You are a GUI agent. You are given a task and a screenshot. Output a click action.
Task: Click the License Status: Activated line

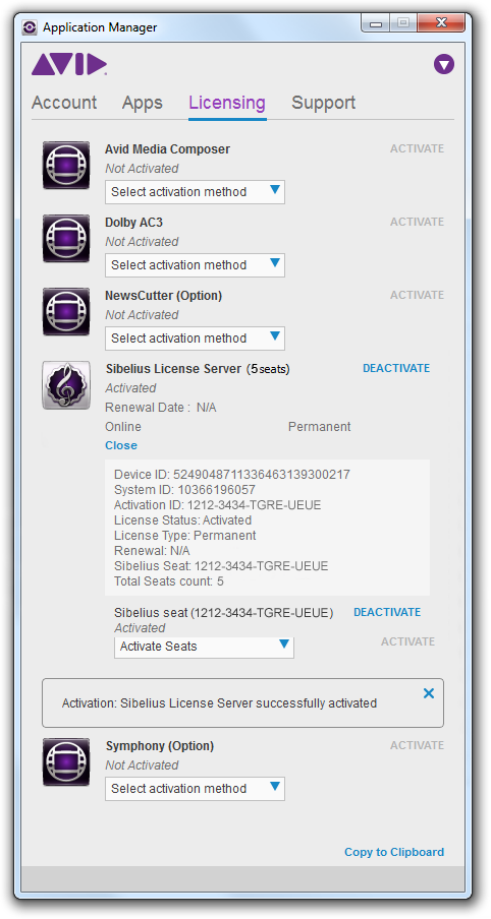tap(183, 520)
